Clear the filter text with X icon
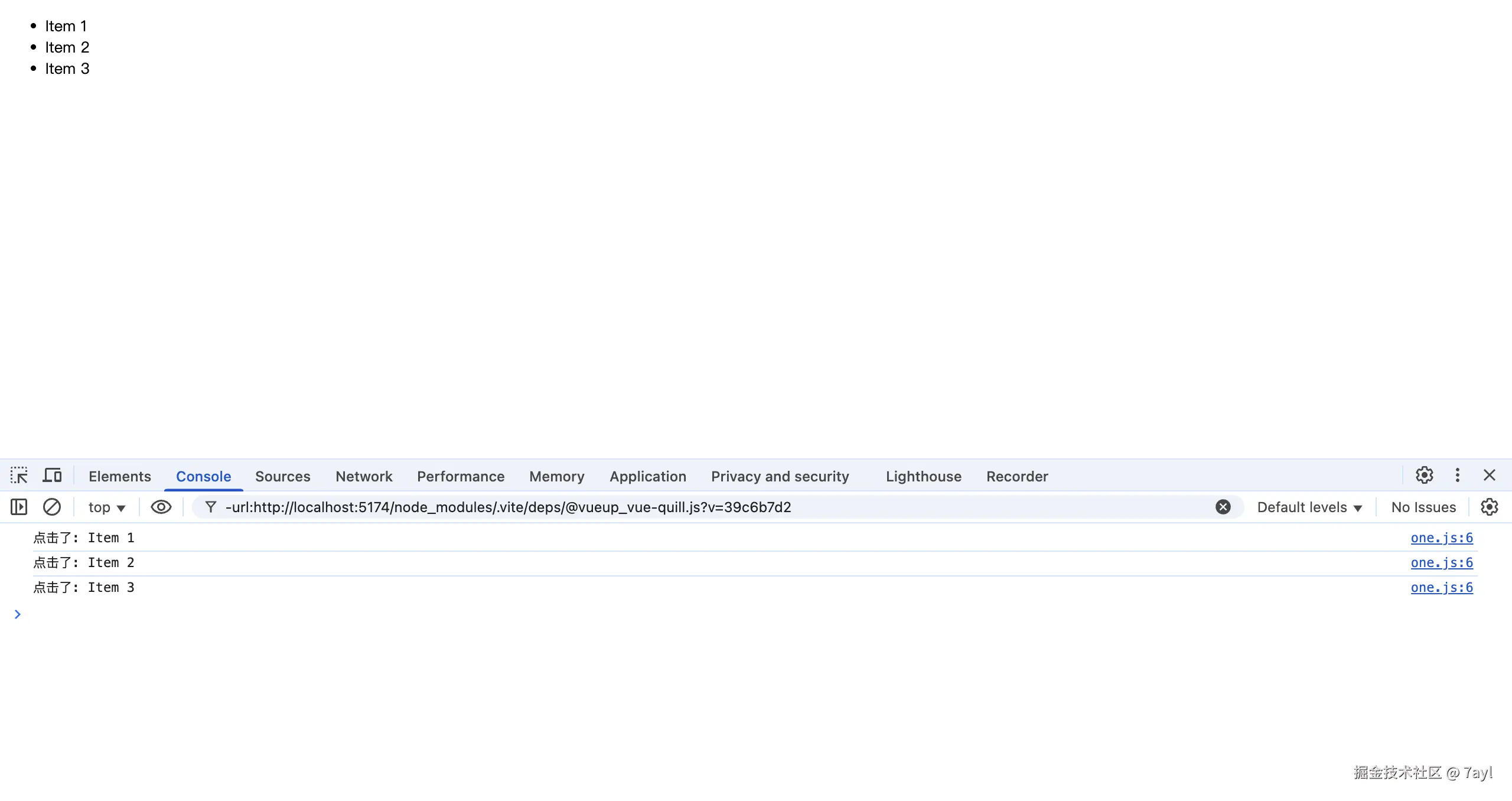Viewport: 1512px width, 801px height. 1223,507
